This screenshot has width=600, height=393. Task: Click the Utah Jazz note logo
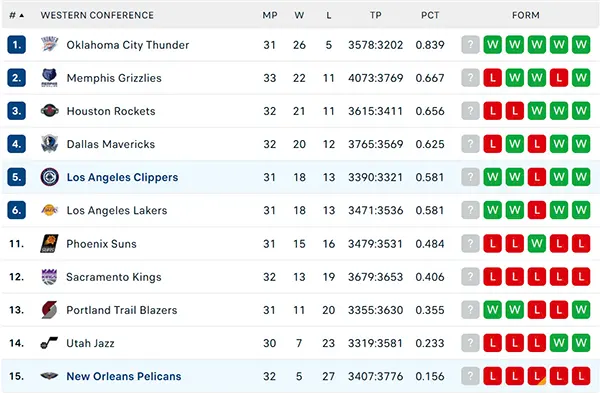49,343
